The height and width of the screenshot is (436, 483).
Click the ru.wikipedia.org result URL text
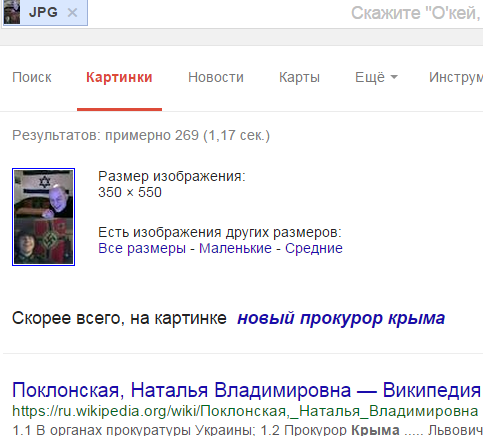coord(245,411)
